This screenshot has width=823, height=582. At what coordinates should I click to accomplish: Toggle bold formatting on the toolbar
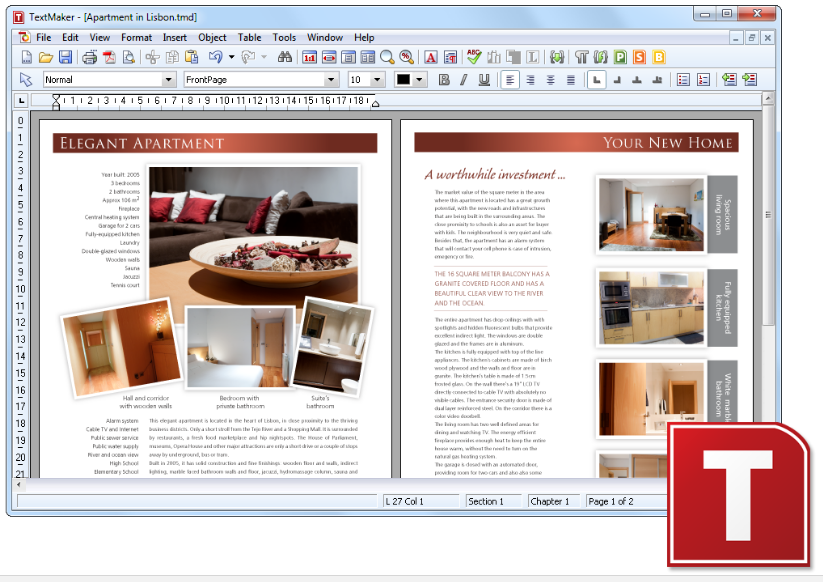pos(442,80)
